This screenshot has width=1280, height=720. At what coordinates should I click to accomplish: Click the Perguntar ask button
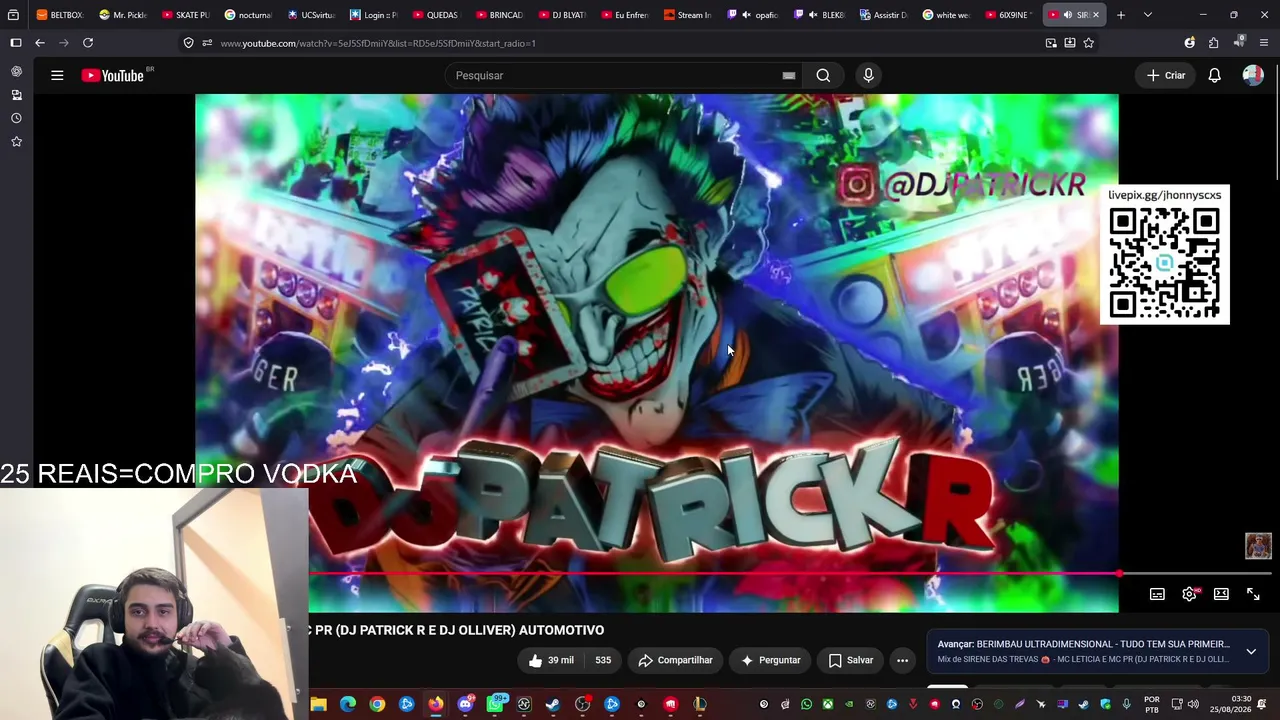tap(770, 660)
